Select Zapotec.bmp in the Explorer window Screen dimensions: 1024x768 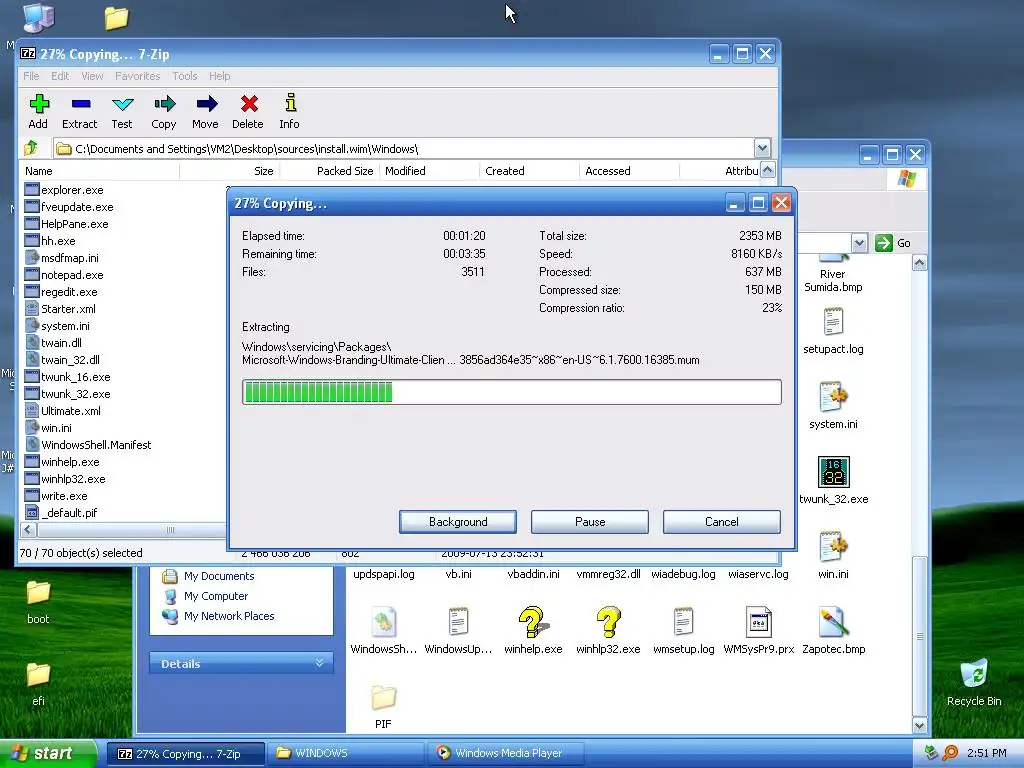(x=834, y=630)
